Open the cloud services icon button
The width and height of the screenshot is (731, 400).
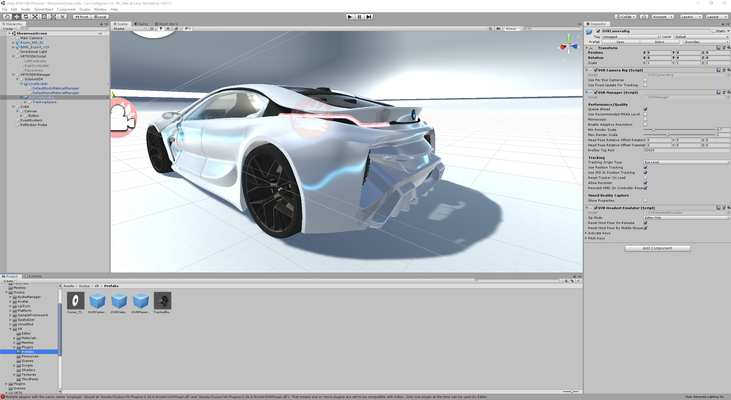coord(644,16)
